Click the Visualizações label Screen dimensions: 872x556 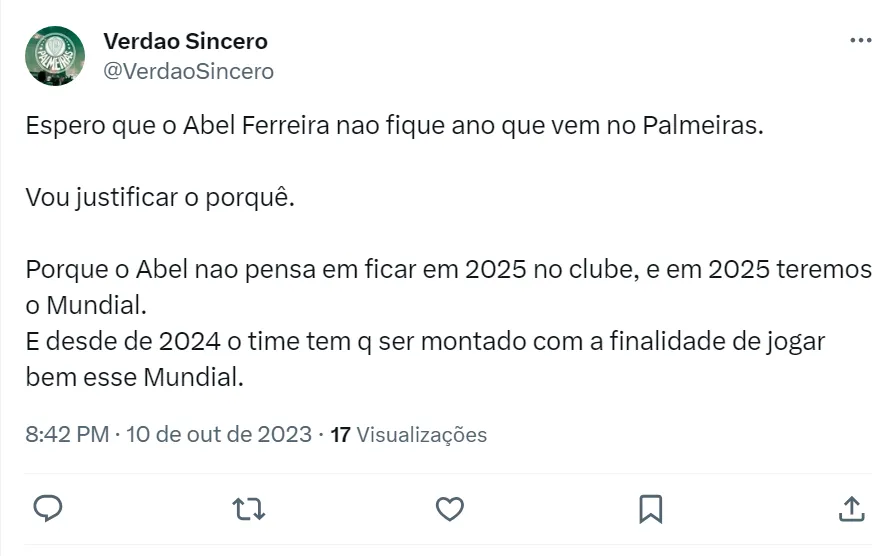click(x=422, y=435)
